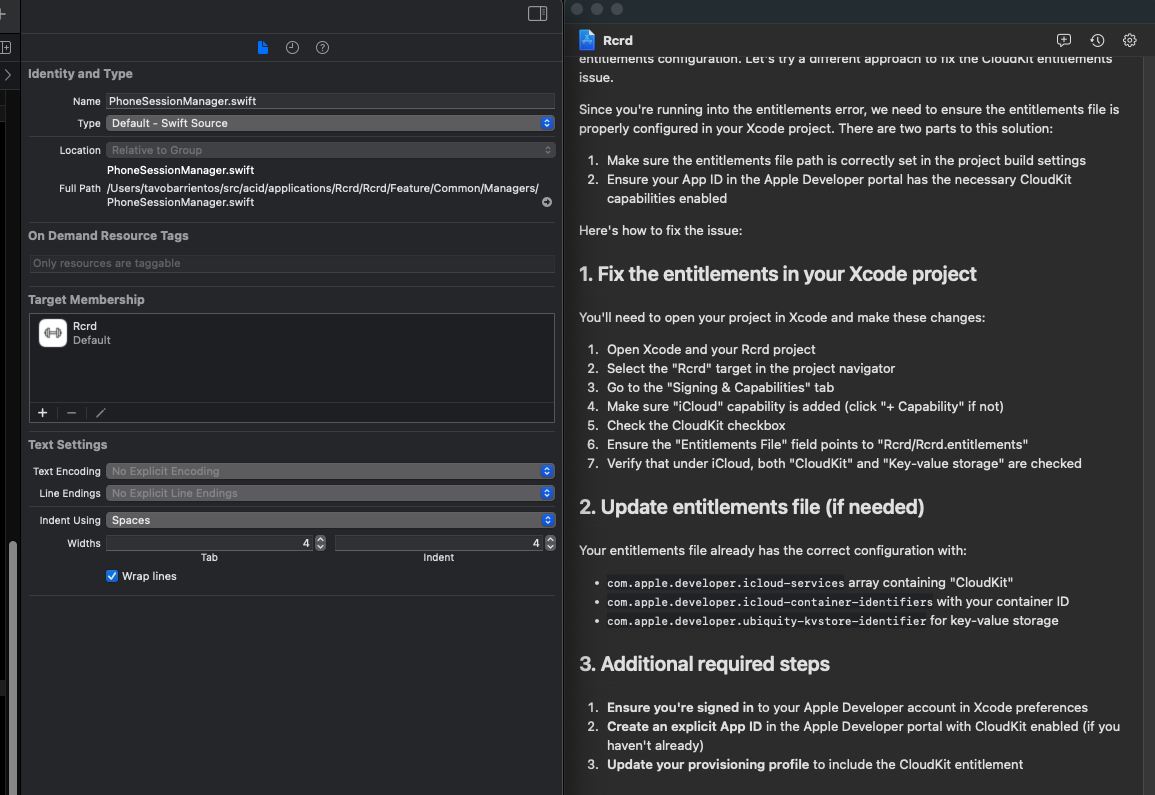Toggle the inspector sidebar panel icon
The width and height of the screenshot is (1155, 795).
tap(538, 13)
